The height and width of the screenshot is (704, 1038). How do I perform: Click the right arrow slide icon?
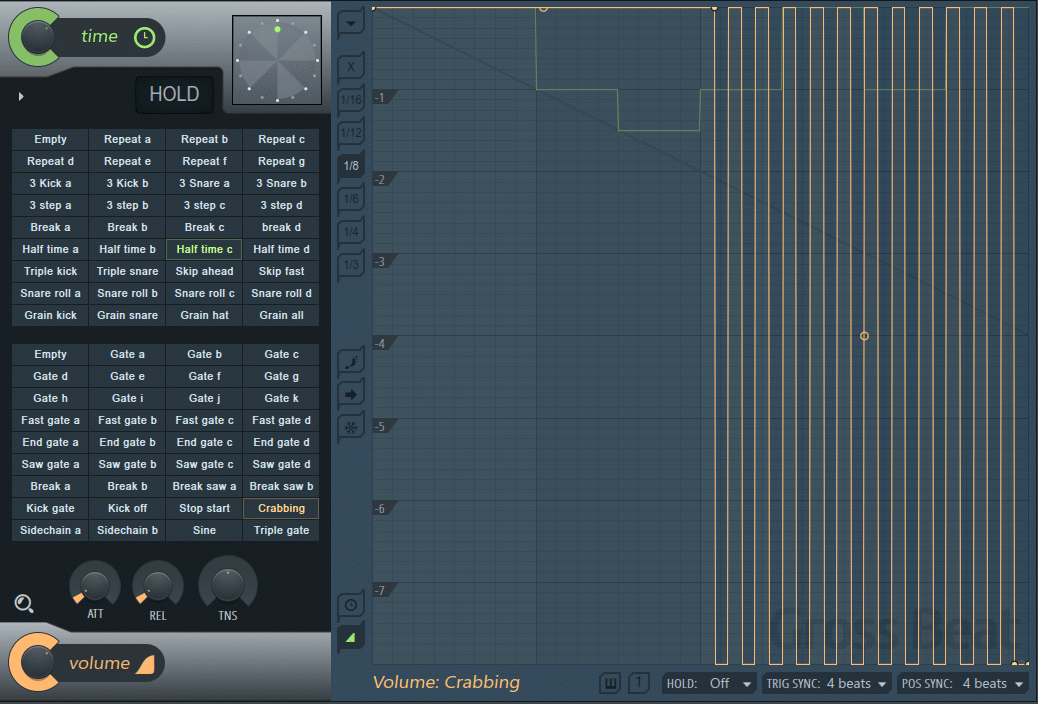click(351, 395)
